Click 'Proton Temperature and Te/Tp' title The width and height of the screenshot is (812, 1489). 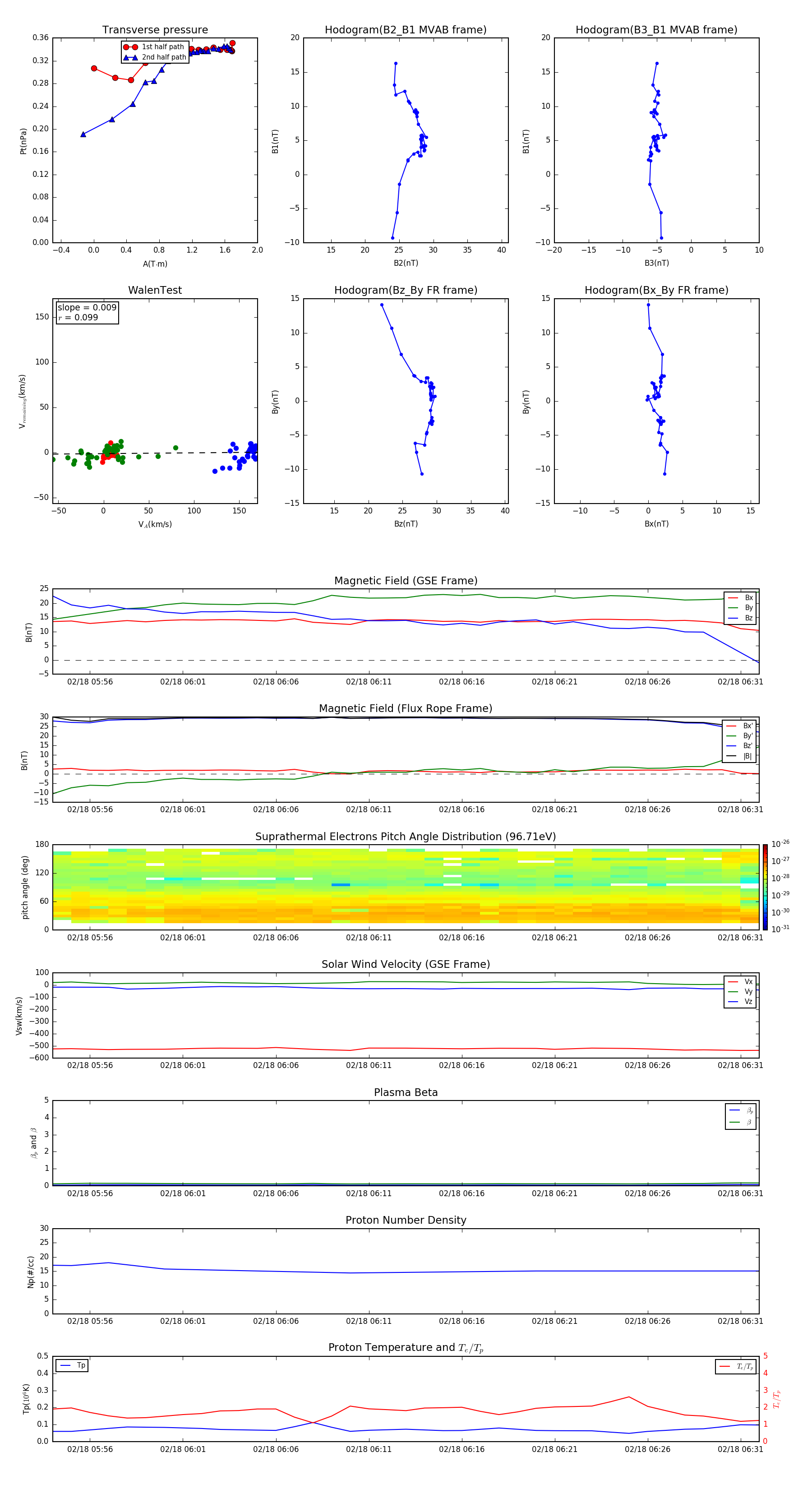click(406, 1348)
